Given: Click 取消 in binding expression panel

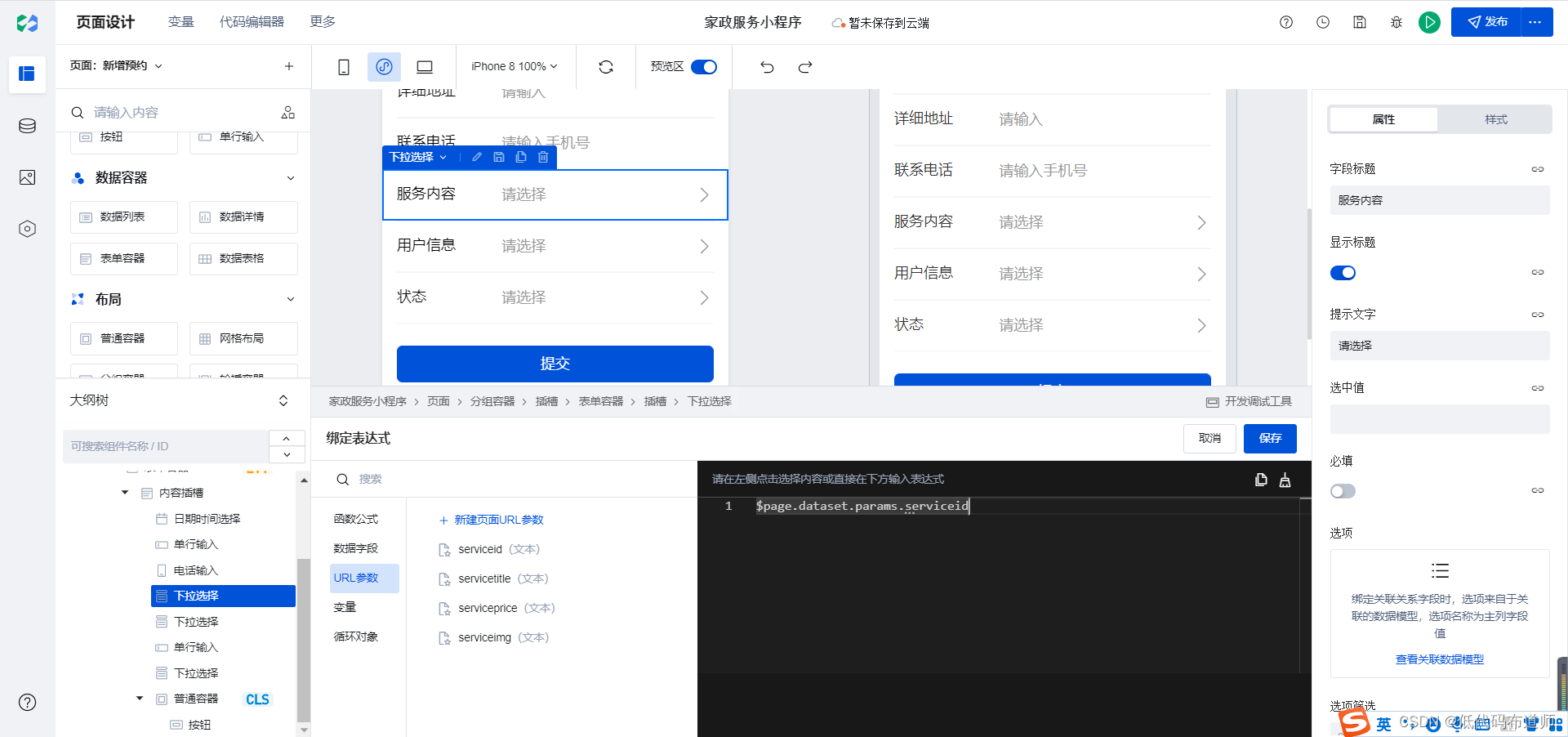Looking at the screenshot, I should pos(1209,439).
